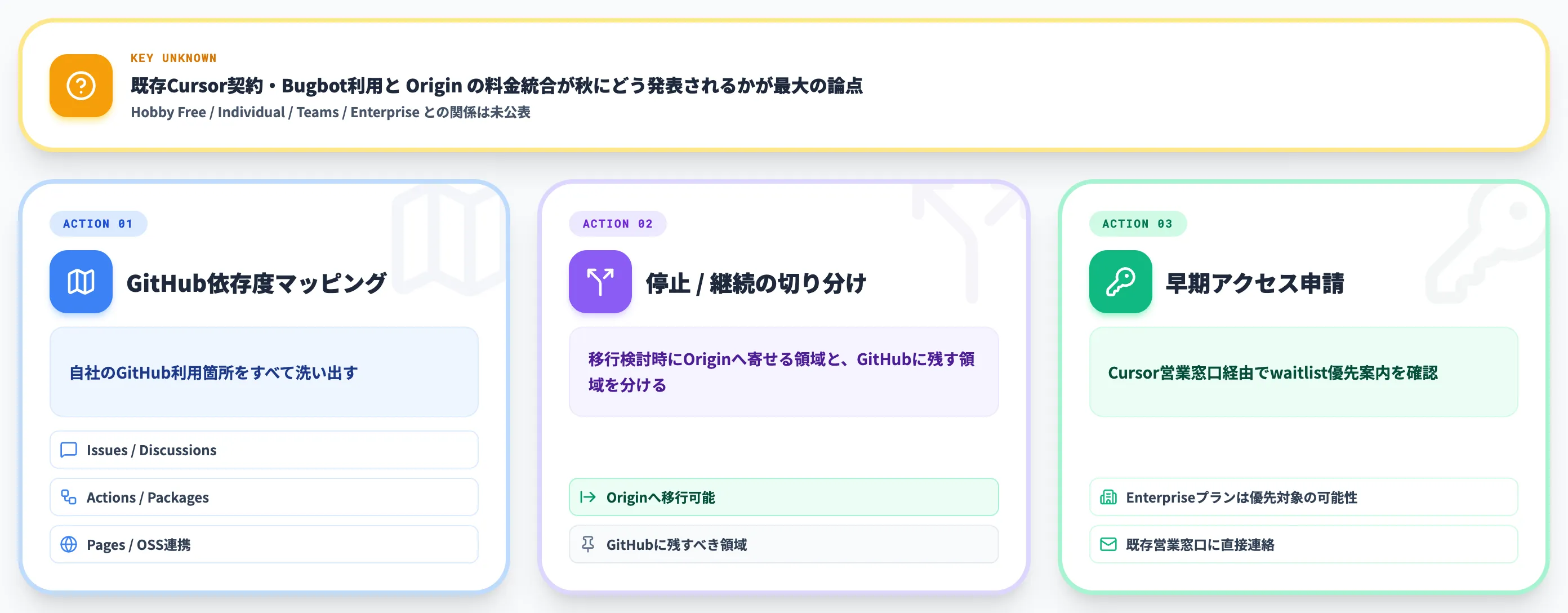The width and height of the screenshot is (1568, 613).
Task: Open the 既存営業窓口に直接連絡 row
Action: (x=1303, y=544)
